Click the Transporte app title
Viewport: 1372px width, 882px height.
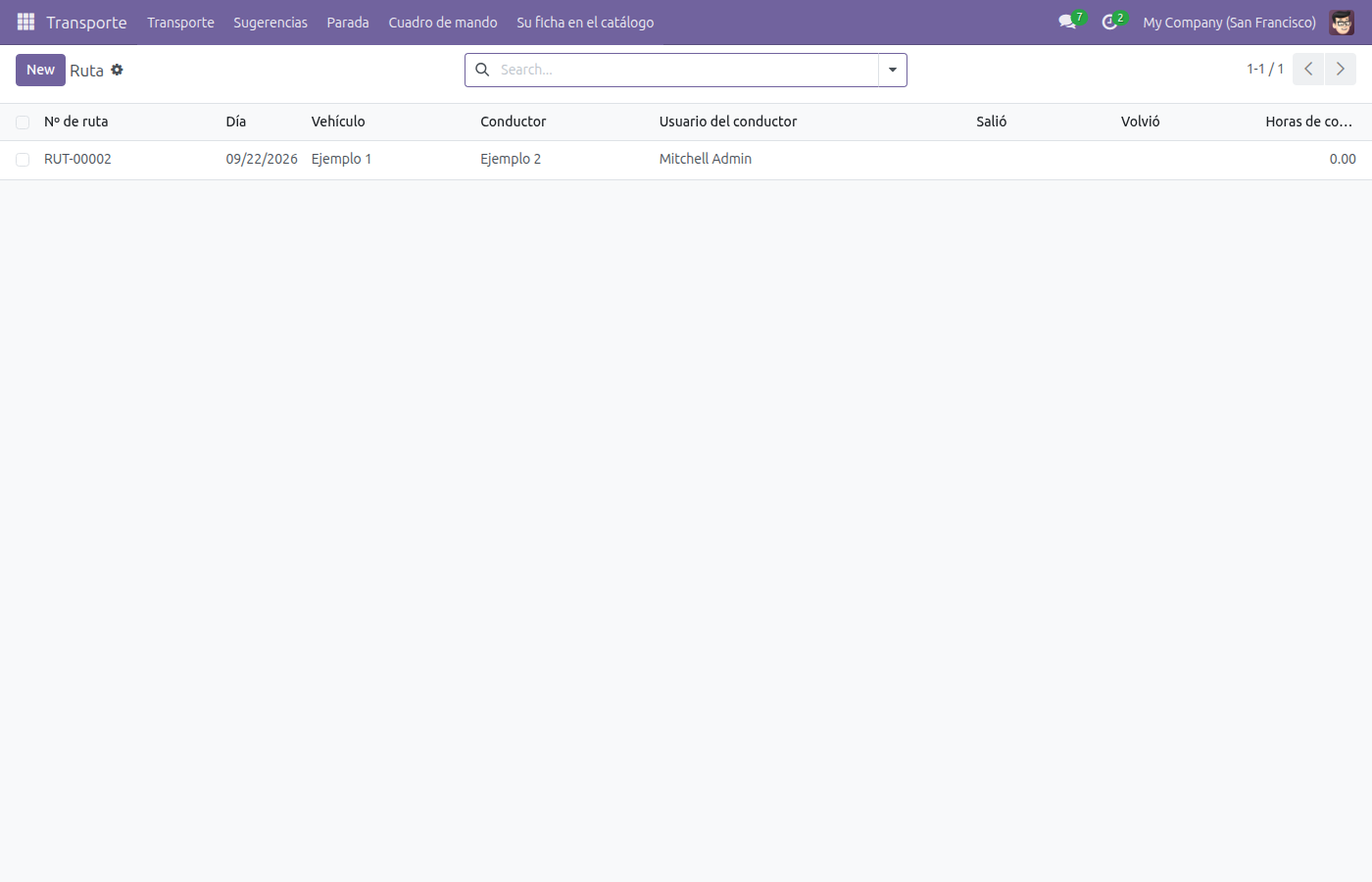tap(86, 23)
